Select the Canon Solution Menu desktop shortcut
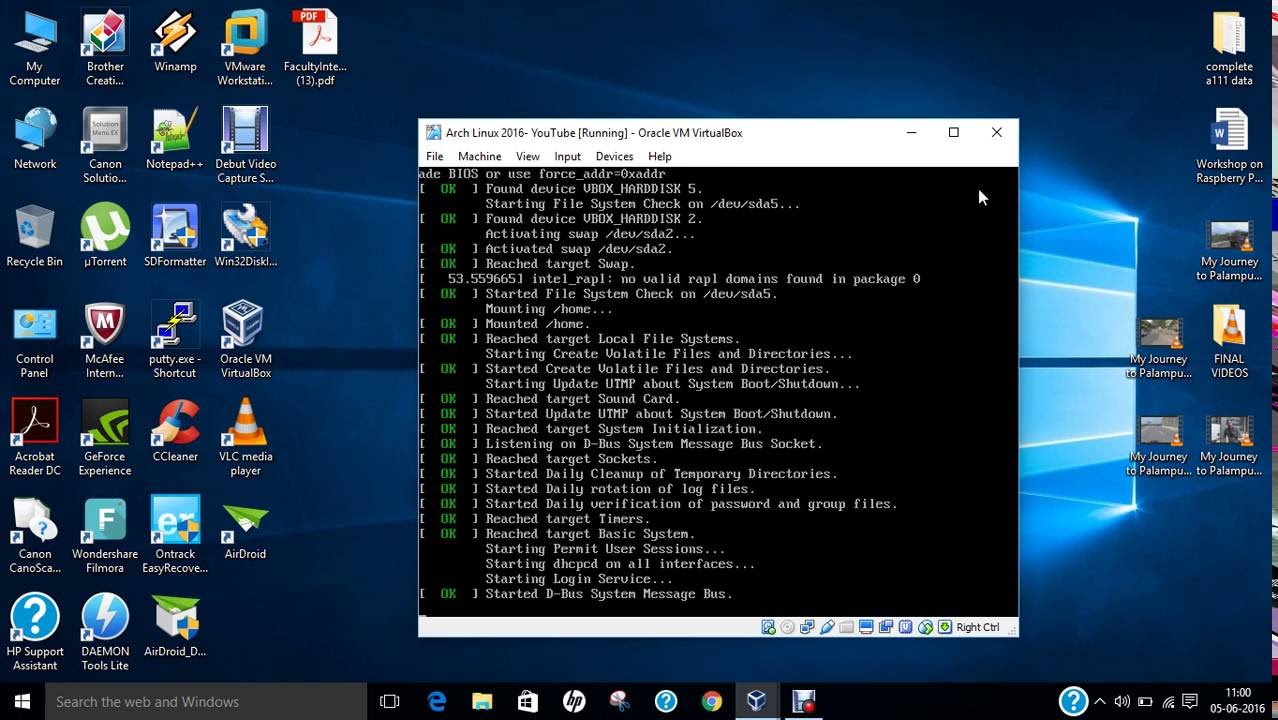Image resolution: width=1278 pixels, height=720 pixels. [x=105, y=146]
